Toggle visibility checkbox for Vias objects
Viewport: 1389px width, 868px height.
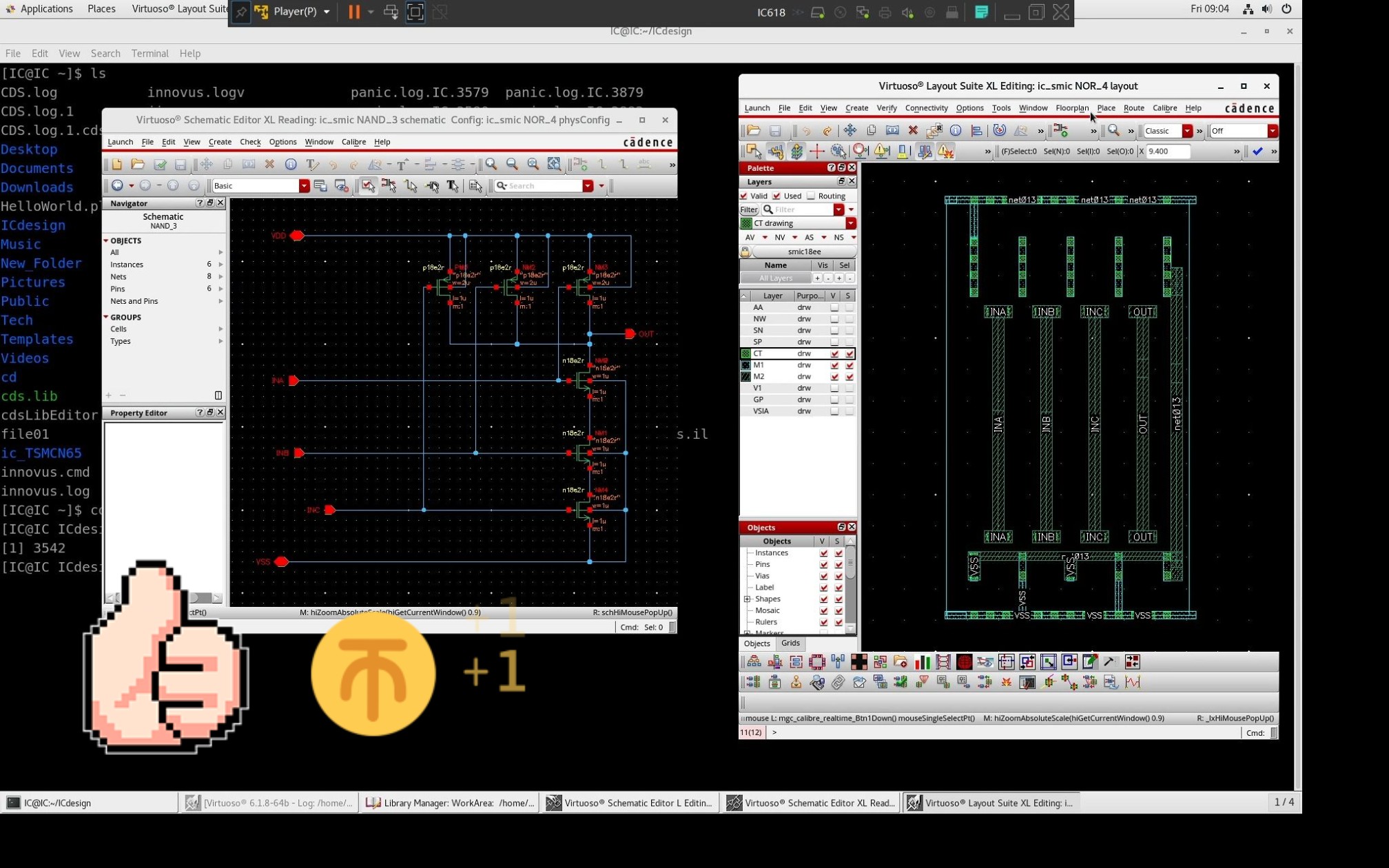(x=823, y=576)
